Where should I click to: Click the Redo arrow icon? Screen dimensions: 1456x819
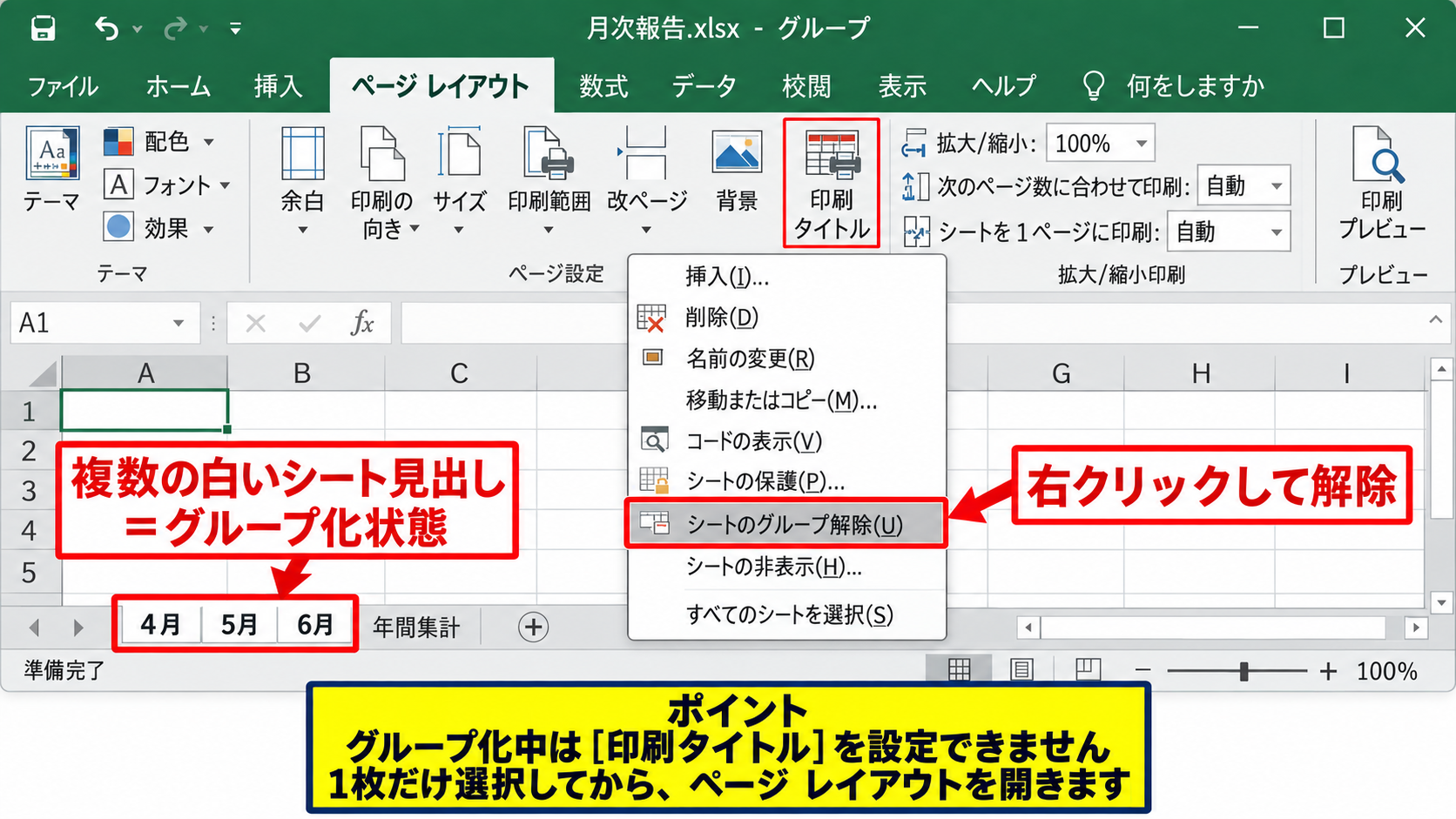coord(175,29)
